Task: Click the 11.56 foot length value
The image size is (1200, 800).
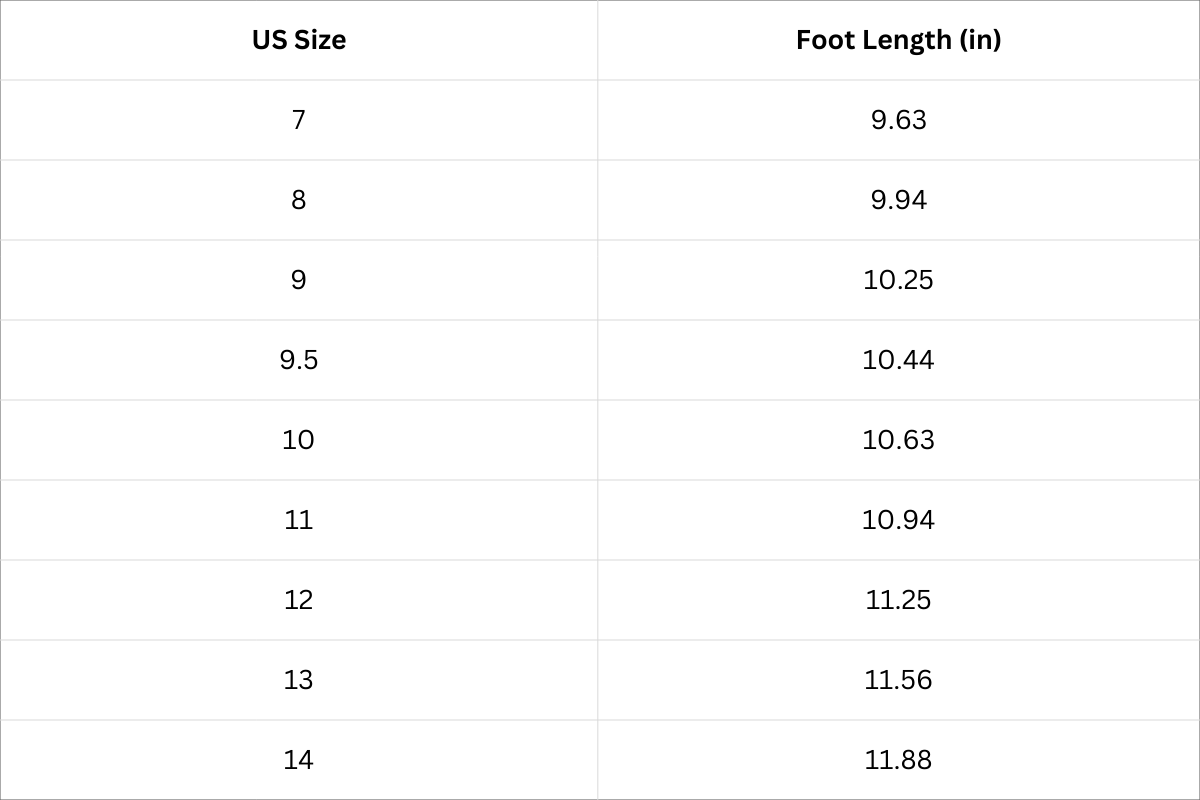Action: [x=898, y=680]
